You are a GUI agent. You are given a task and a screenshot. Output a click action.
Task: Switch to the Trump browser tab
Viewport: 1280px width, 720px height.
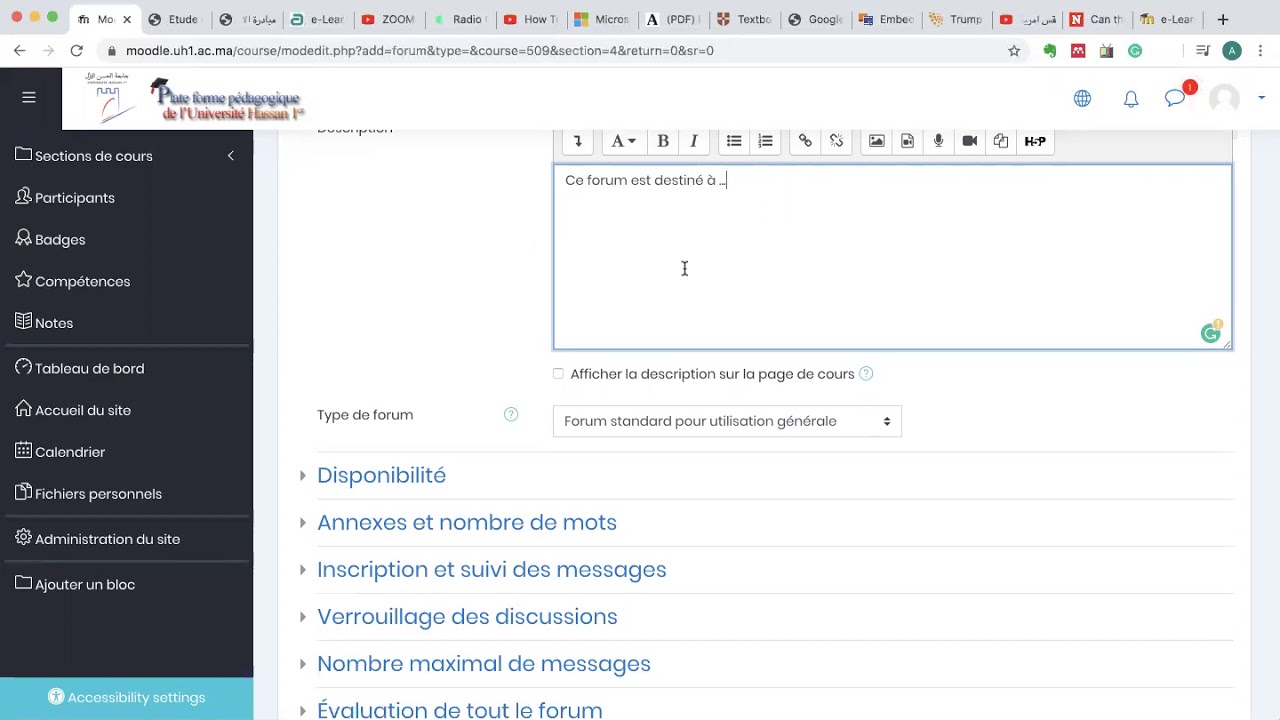[x=956, y=19]
